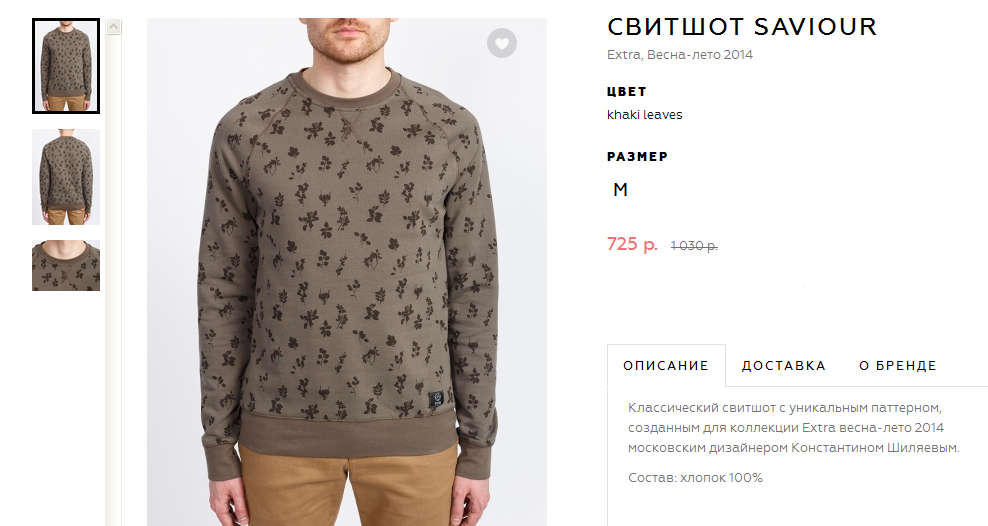Click the black logo patch on sweatshirt hem
The height and width of the screenshot is (526, 988).
tap(436, 399)
